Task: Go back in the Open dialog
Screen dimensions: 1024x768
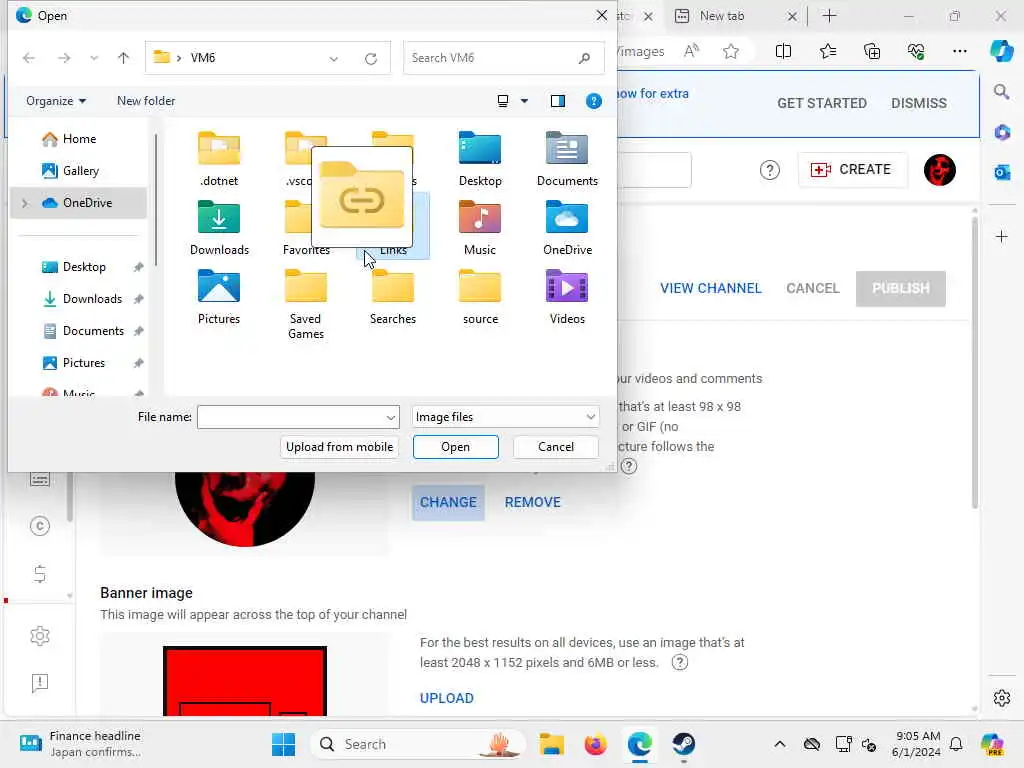Action: (x=29, y=58)
